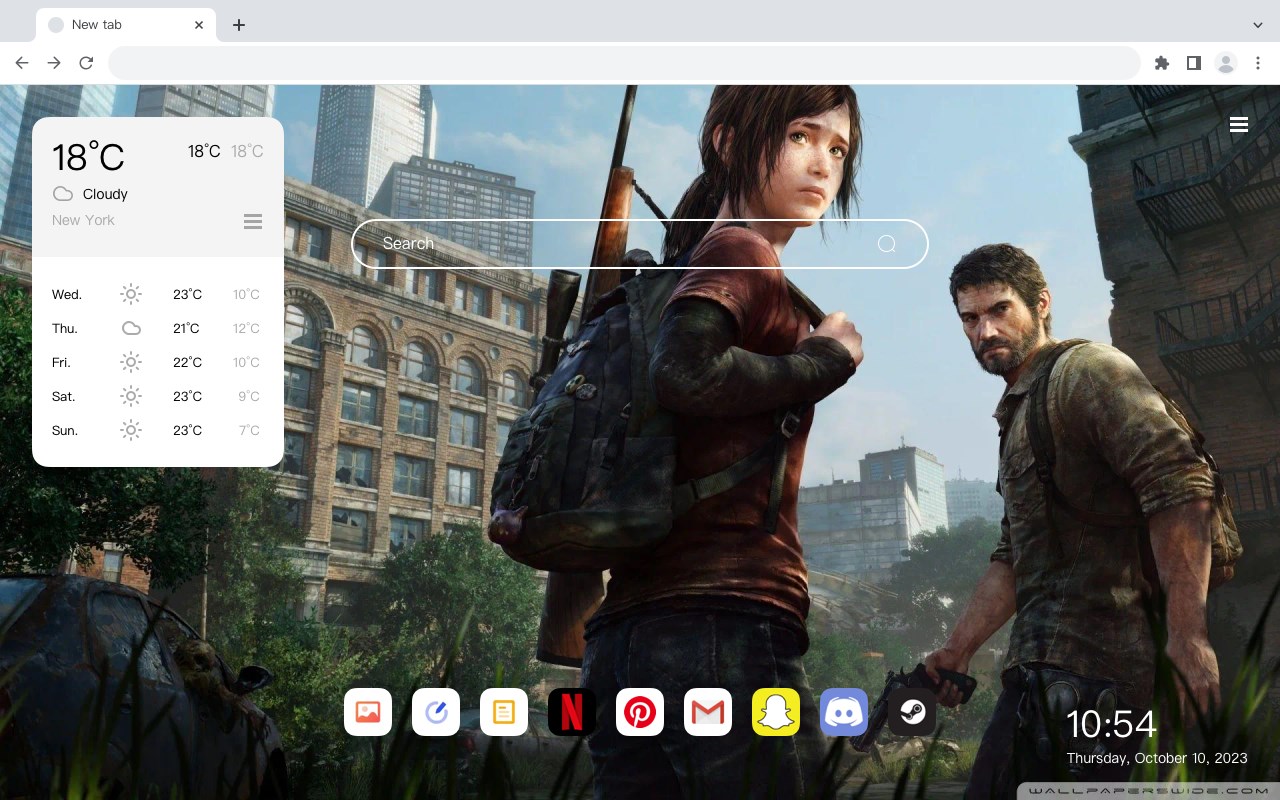The width and height of the screenshot is (1280, 800).
Task: Open the page hamburger menu at top right
Action: click(x=1239, y=125)
